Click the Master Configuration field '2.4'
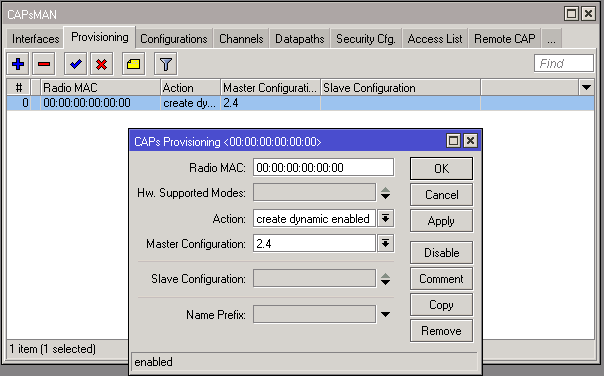 [314, 244]
